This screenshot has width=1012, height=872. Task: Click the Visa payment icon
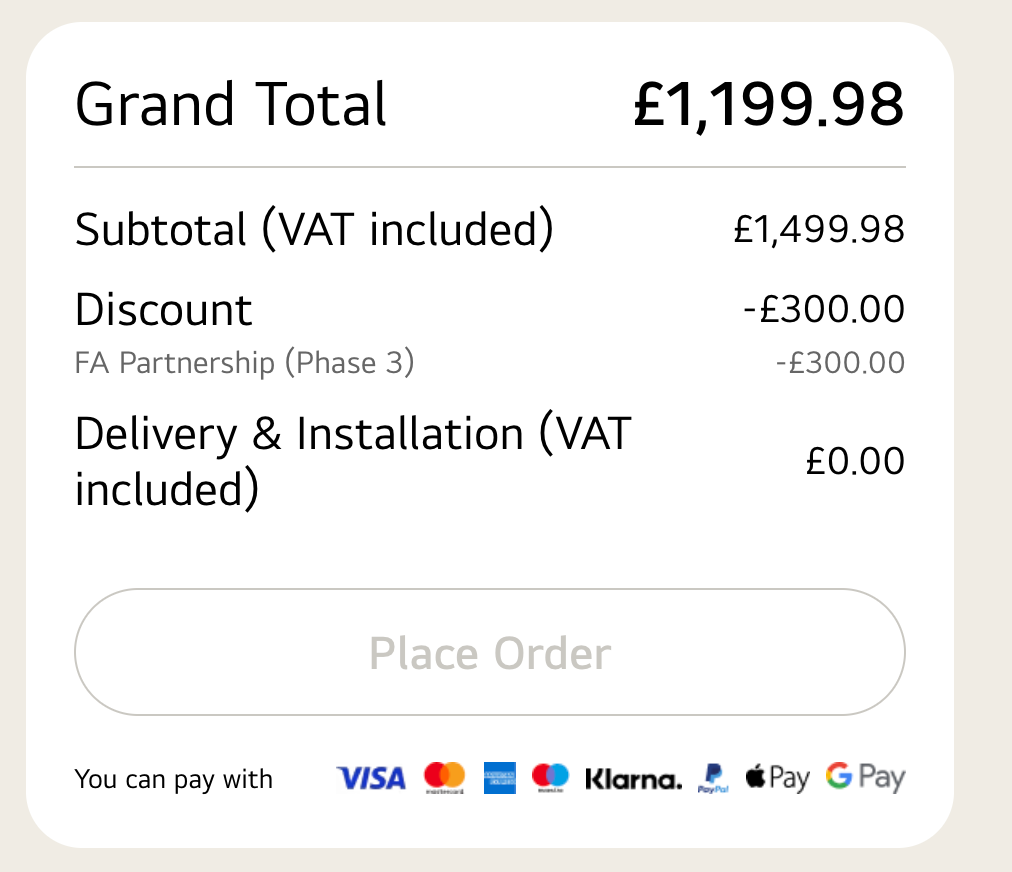point(371,778)
